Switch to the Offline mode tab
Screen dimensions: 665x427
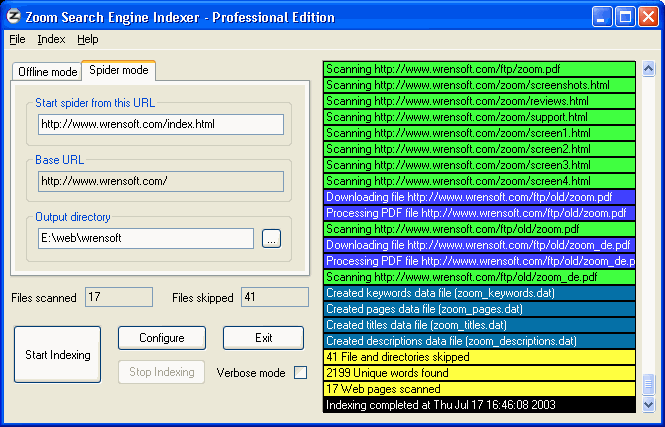[47, 72]
